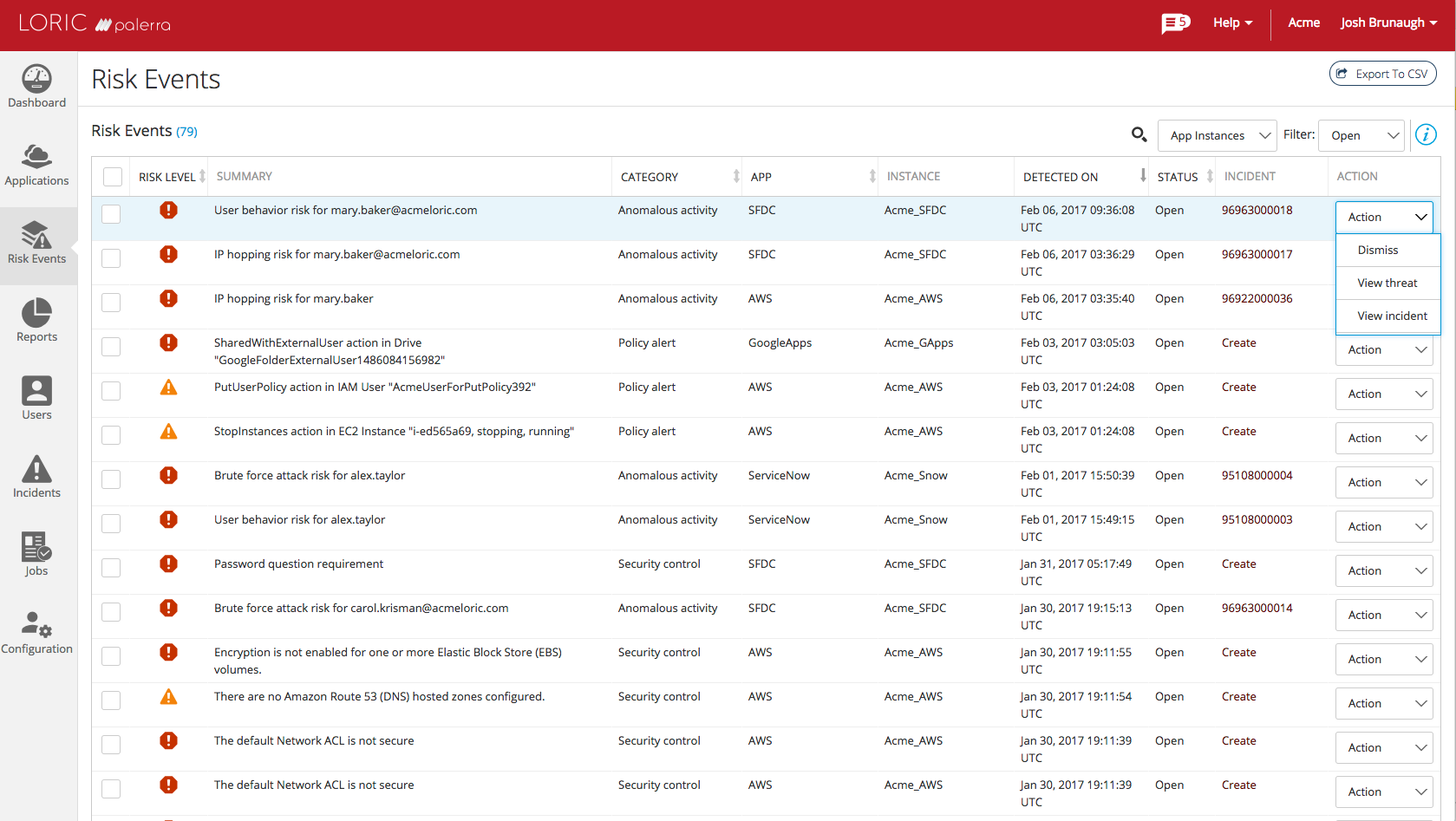Click Create incident for SharedWithExternalUser row
This screenshot has height=821, width=1456.
(x=1238, y=342)
